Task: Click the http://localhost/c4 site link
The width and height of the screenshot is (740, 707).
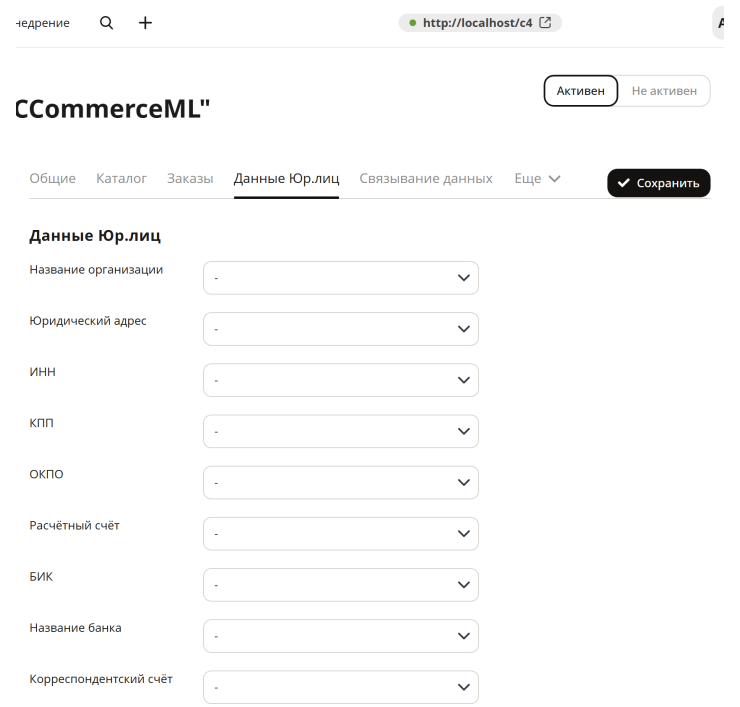Action: (x=477, y=23)
